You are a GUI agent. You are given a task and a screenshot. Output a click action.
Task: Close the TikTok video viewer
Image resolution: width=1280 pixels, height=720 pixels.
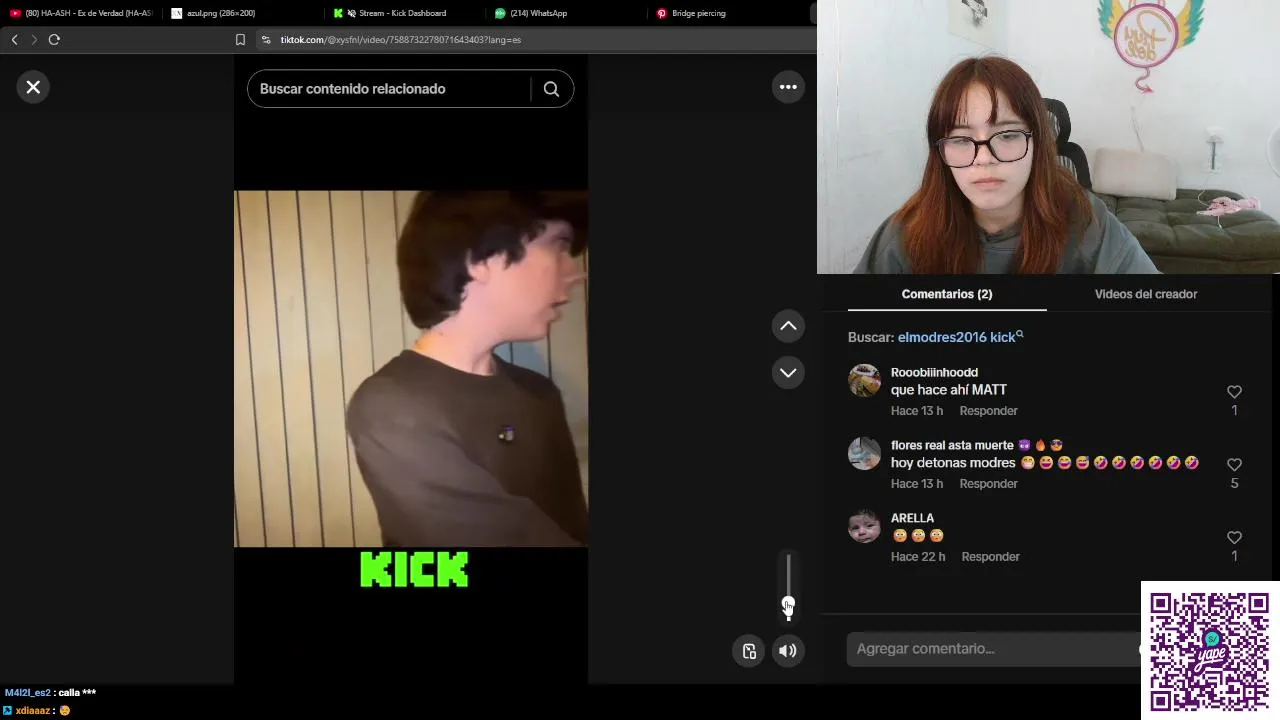[33, 87]
